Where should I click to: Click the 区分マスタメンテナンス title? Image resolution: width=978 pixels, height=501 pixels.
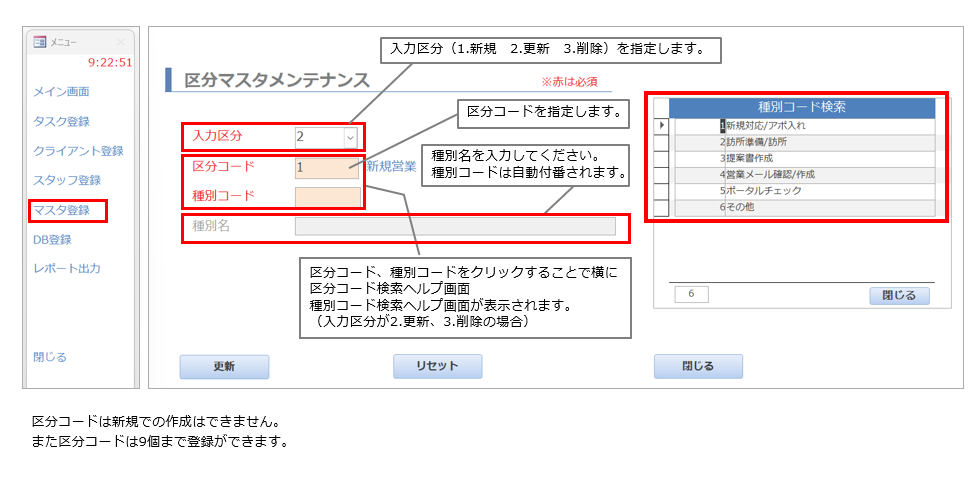277,80
